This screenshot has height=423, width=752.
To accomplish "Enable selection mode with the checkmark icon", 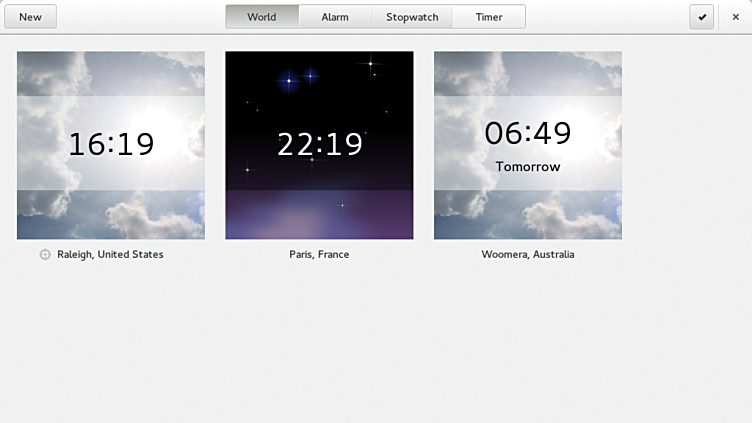I will click(x=702, y=17).
